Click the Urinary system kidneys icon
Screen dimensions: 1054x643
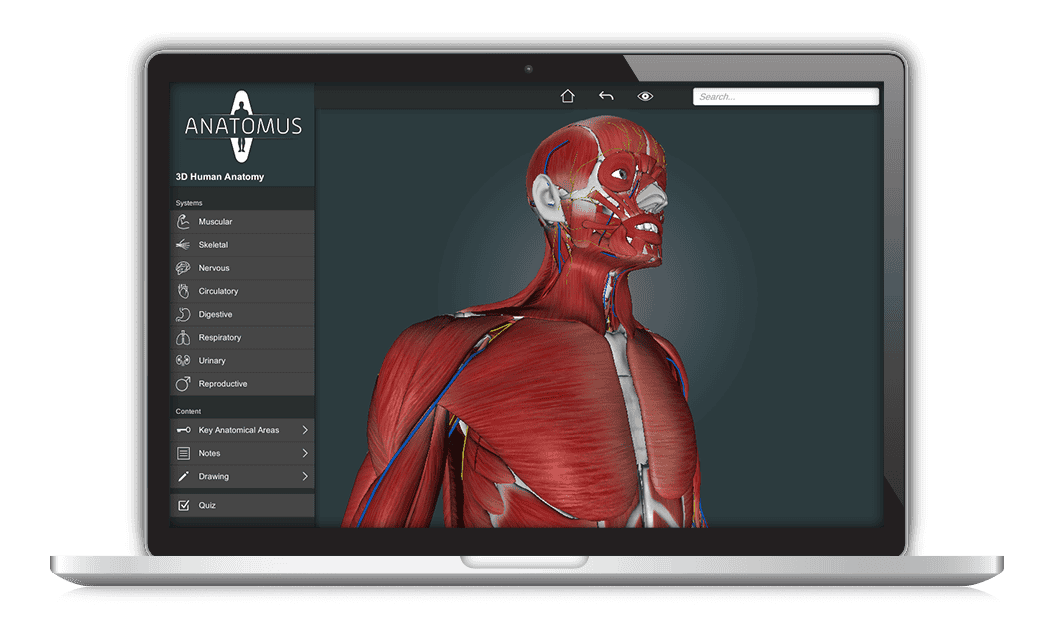pyautogui.click(x=183, y=361)
